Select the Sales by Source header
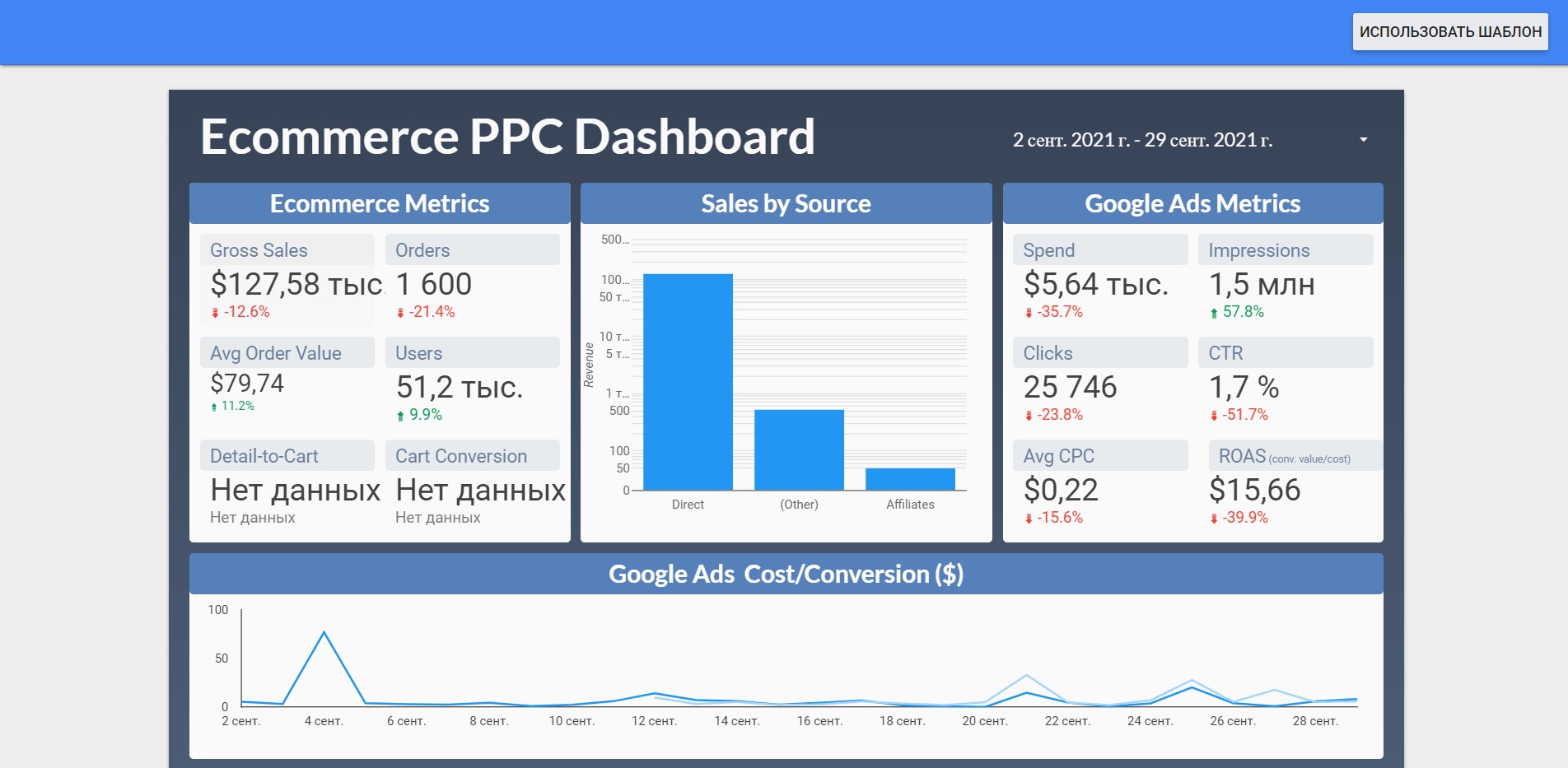 click(786, 203)
